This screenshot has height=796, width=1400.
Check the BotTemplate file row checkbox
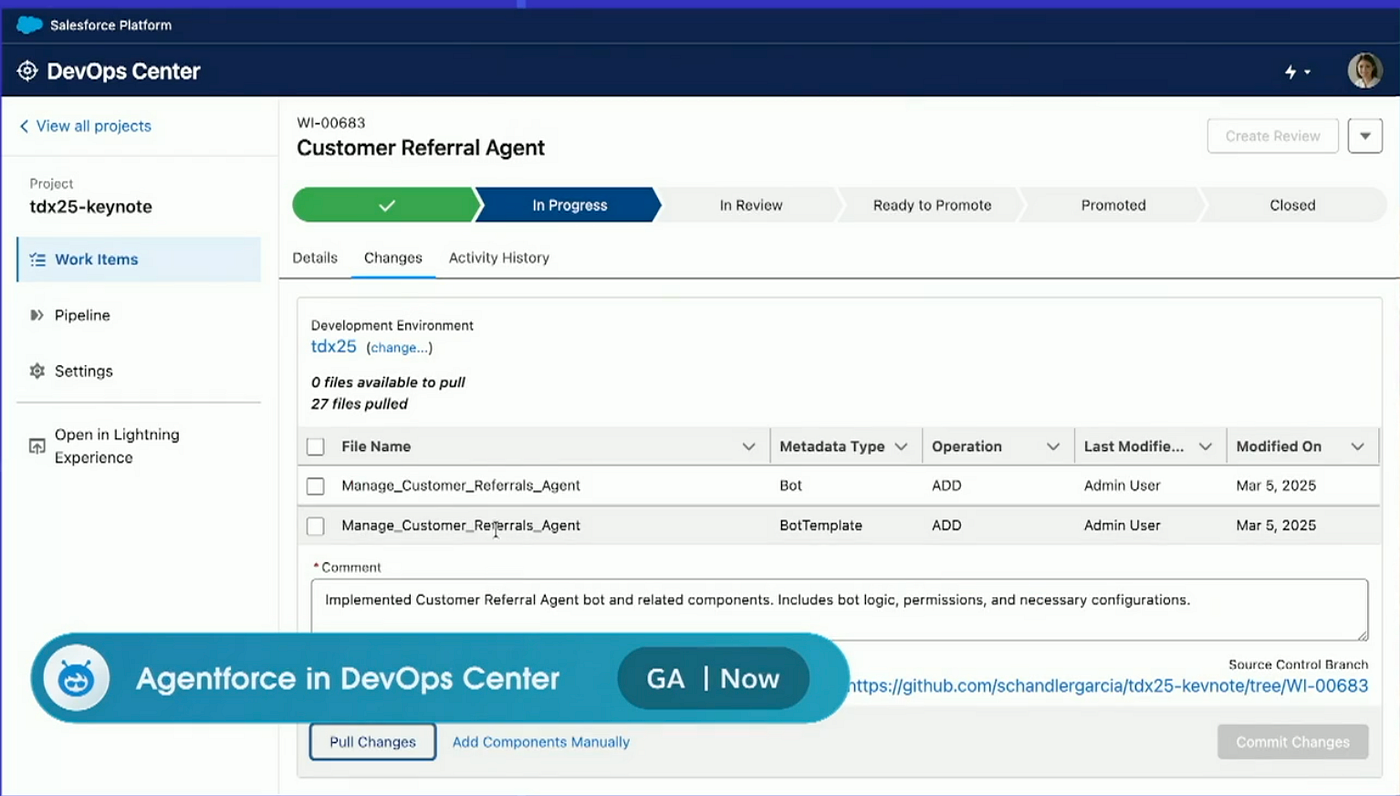(315, 526)
